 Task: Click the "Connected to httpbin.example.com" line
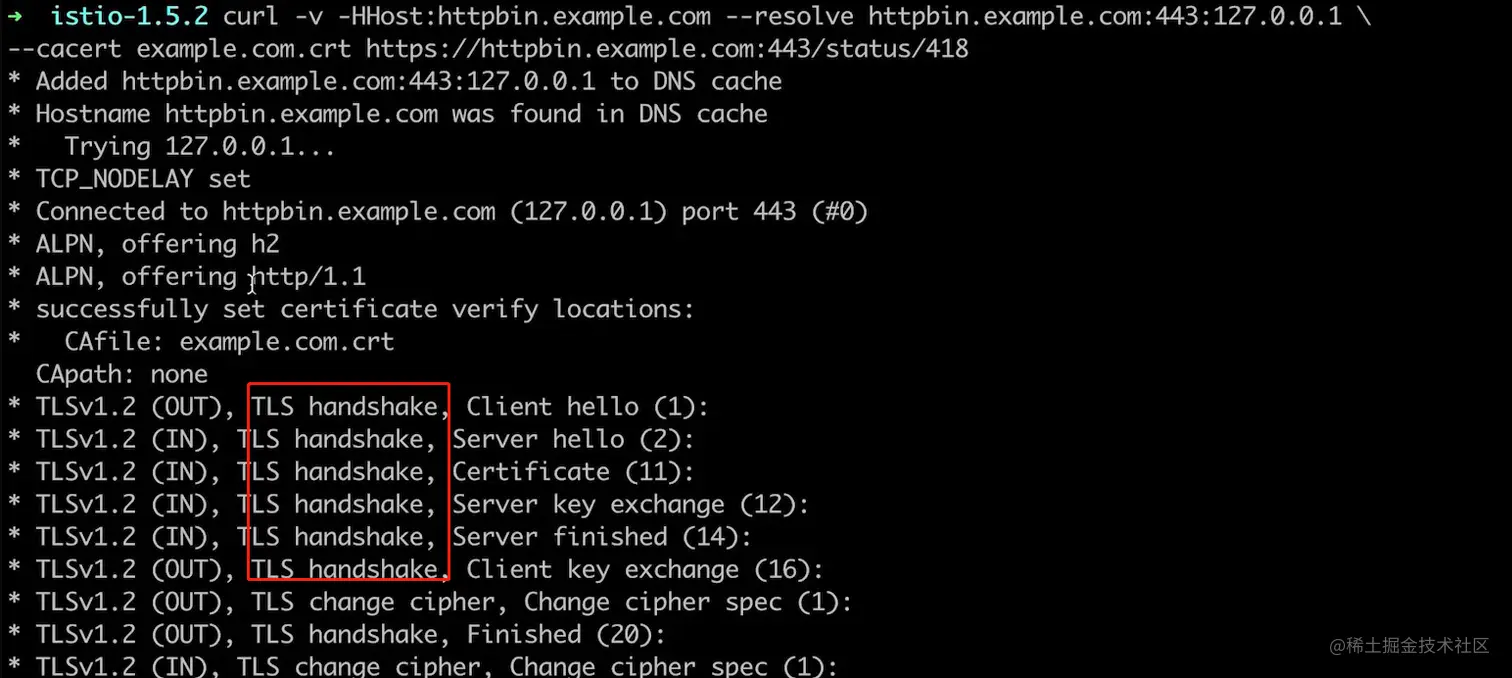tap(451, 212)
